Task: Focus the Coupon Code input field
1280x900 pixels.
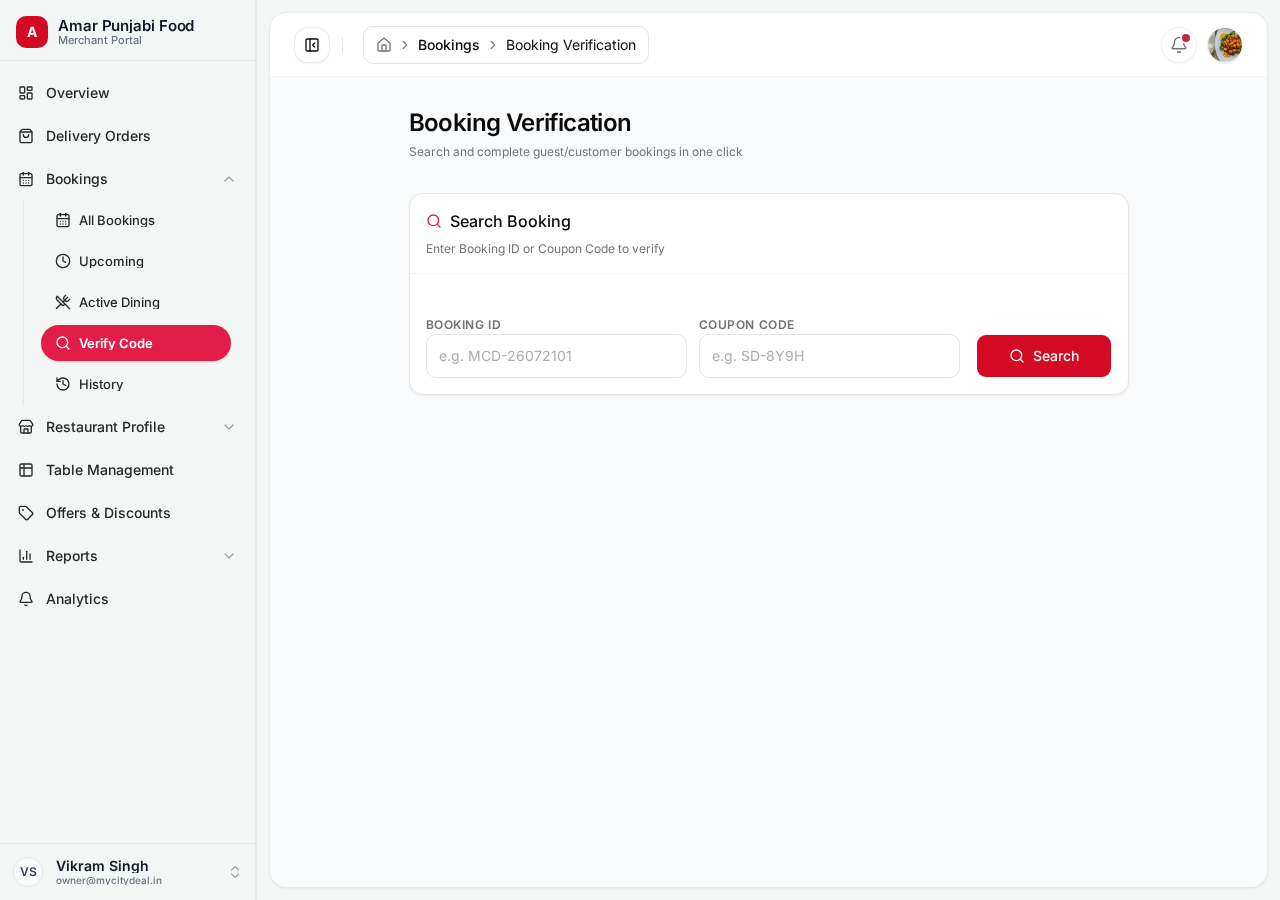Action: click(829, 356)
